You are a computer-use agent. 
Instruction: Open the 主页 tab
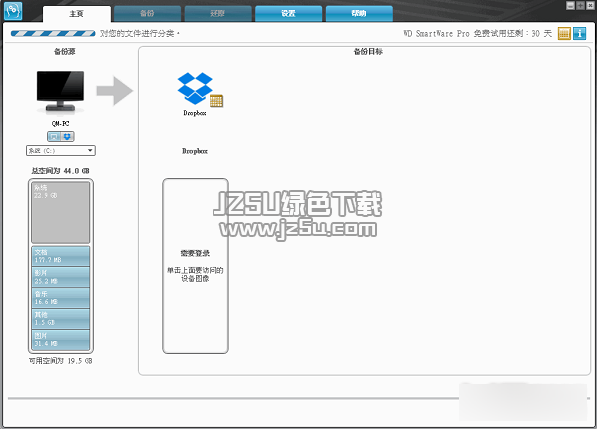point(77,14)
